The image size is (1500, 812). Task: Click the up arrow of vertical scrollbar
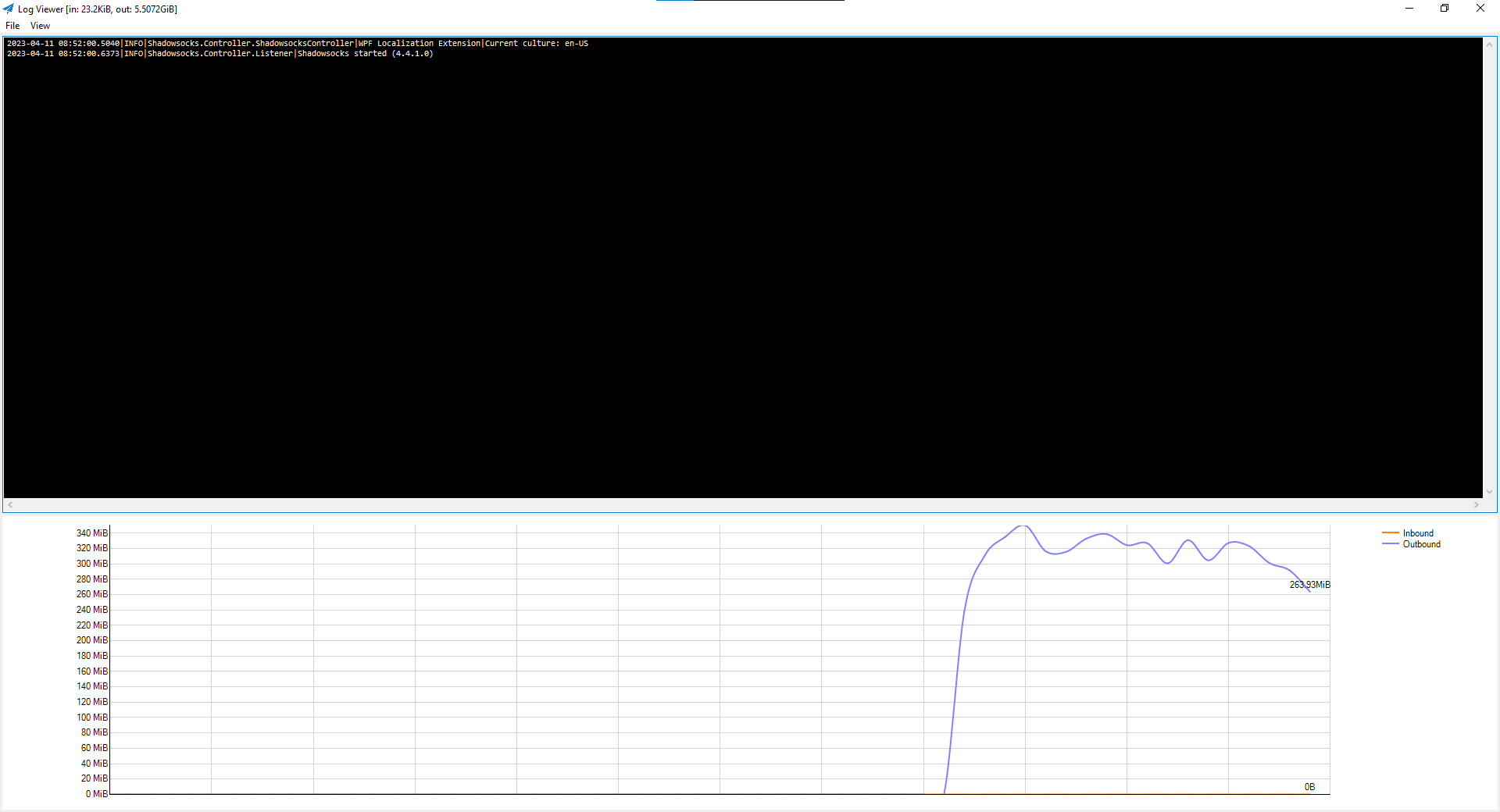pos(1491,43)
